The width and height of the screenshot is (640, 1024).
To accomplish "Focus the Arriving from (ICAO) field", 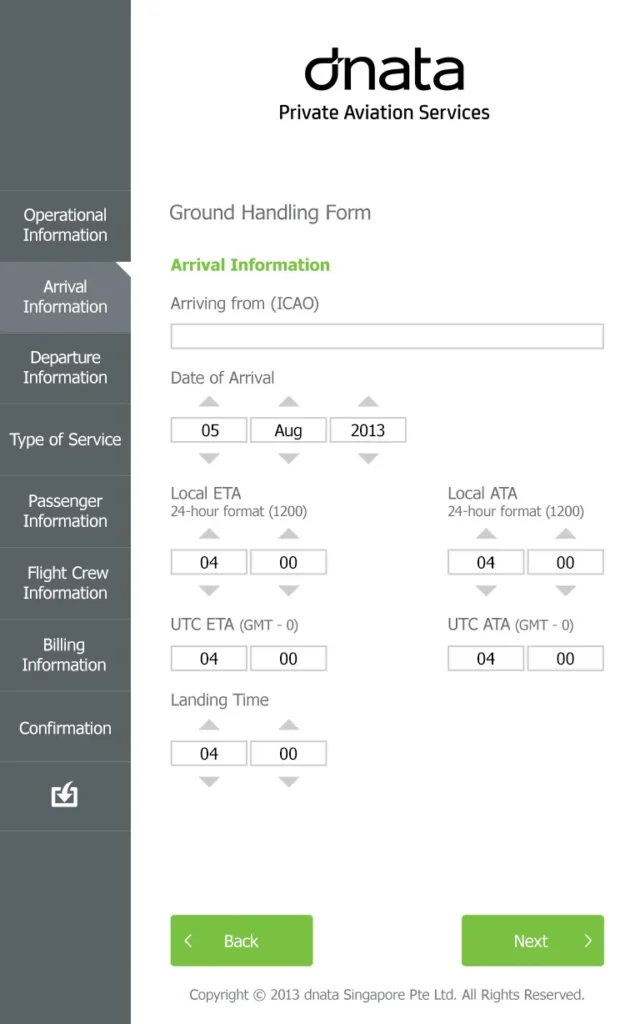I will tap(387, 336).
